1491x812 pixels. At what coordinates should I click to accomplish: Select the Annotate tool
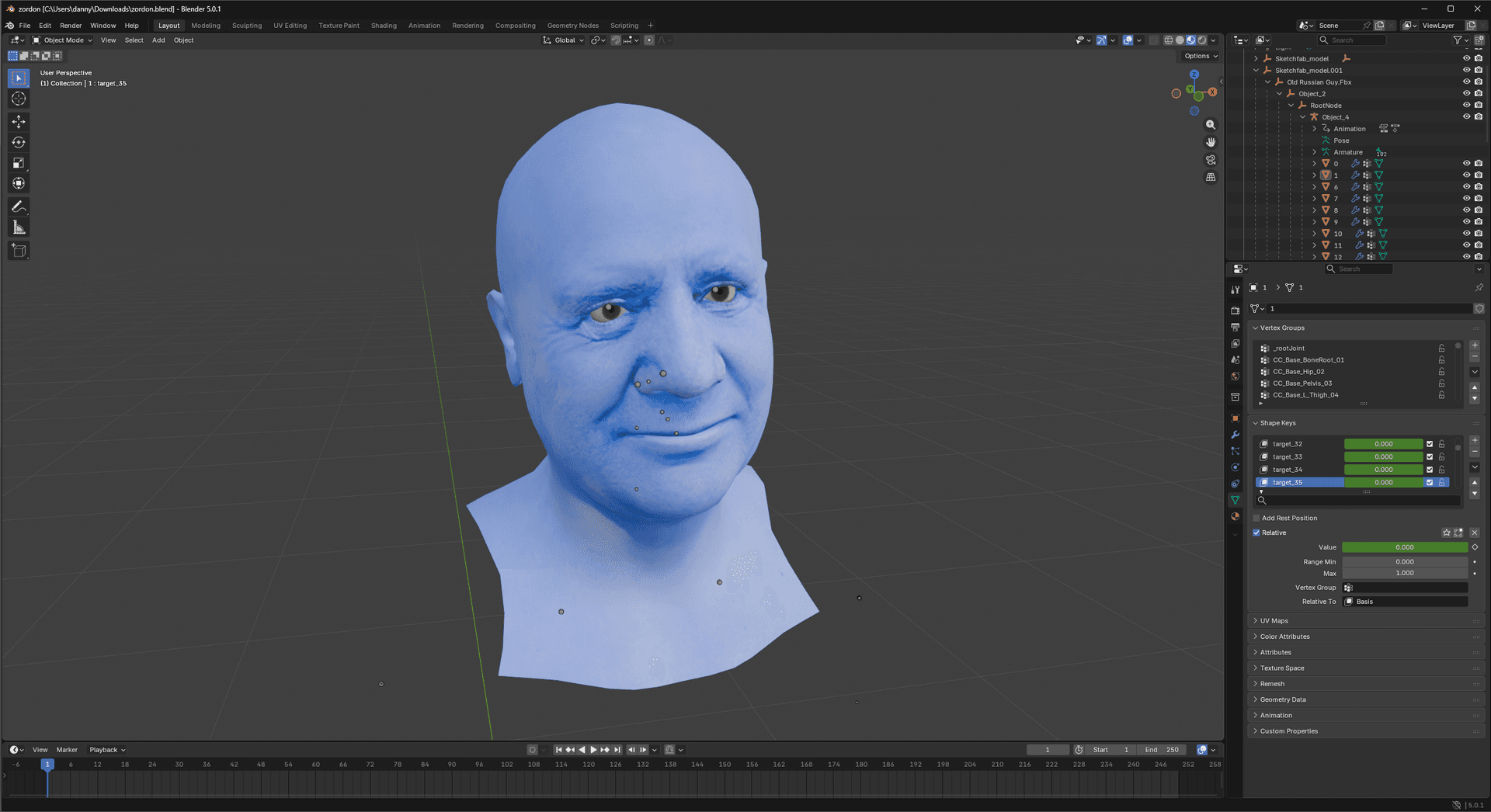click(x=19, y=206)
